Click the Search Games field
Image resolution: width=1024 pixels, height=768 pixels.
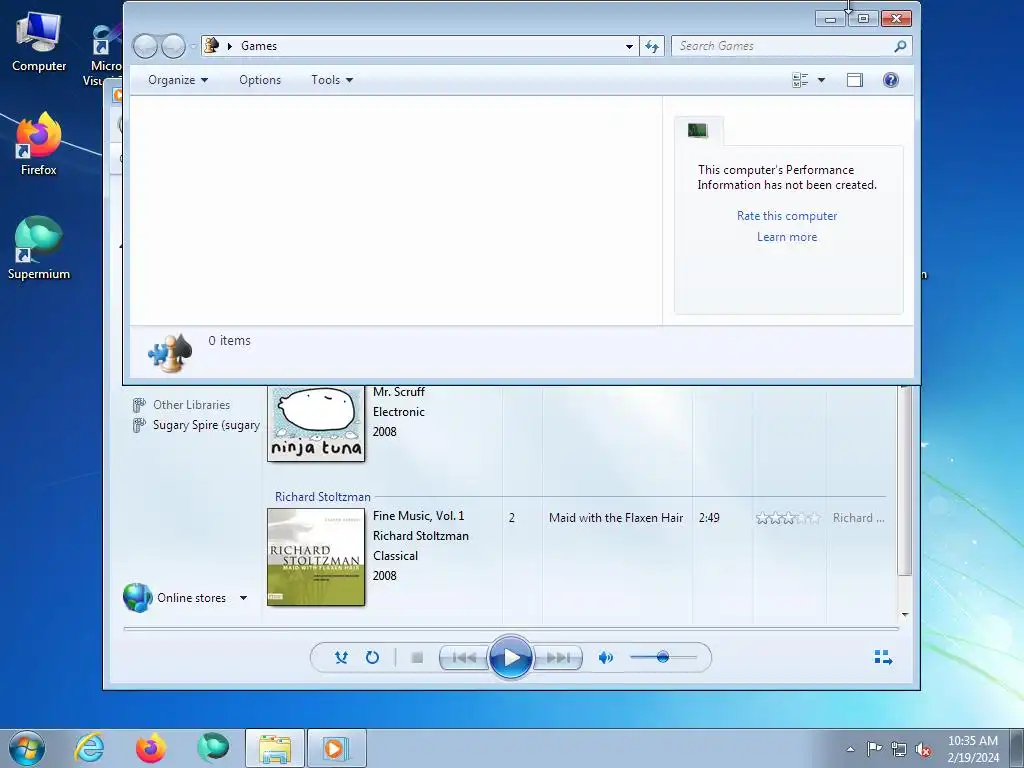tap(784, 46)
